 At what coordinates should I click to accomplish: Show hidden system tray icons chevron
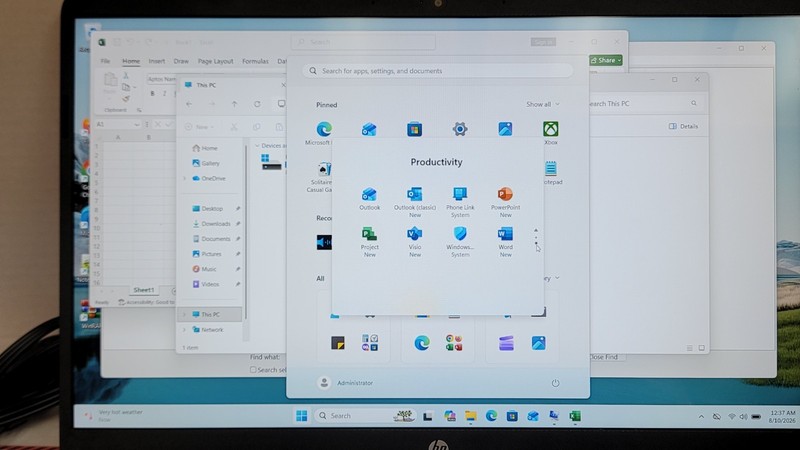701,417
